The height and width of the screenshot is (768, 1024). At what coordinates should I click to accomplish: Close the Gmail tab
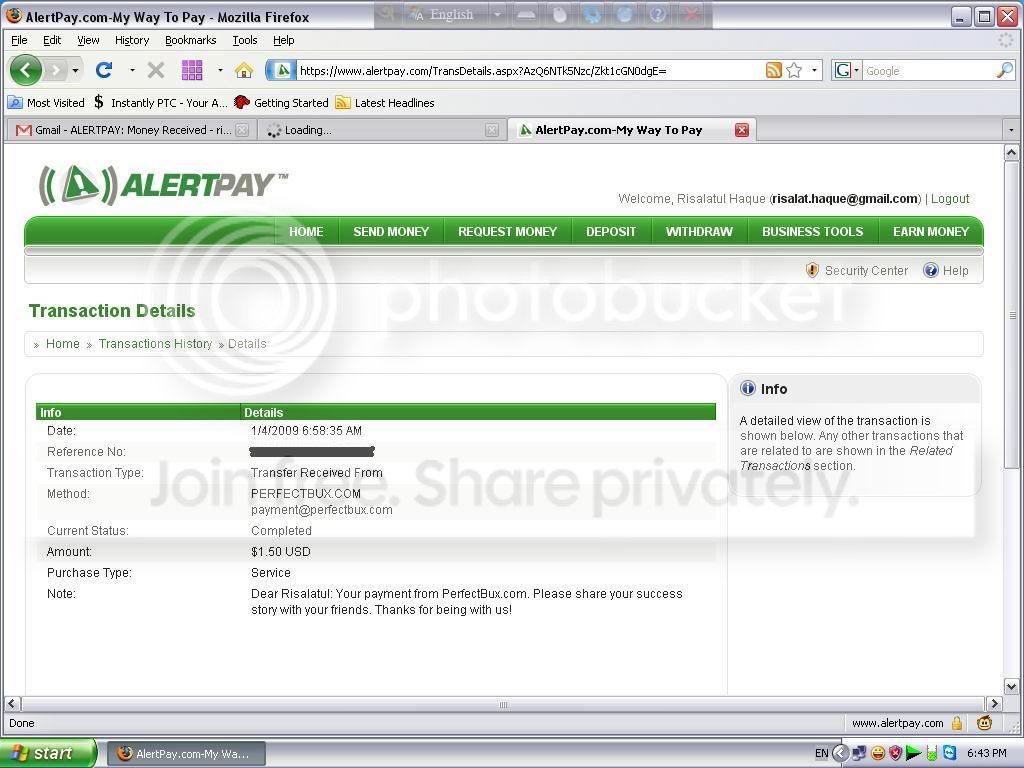point(242,130)
